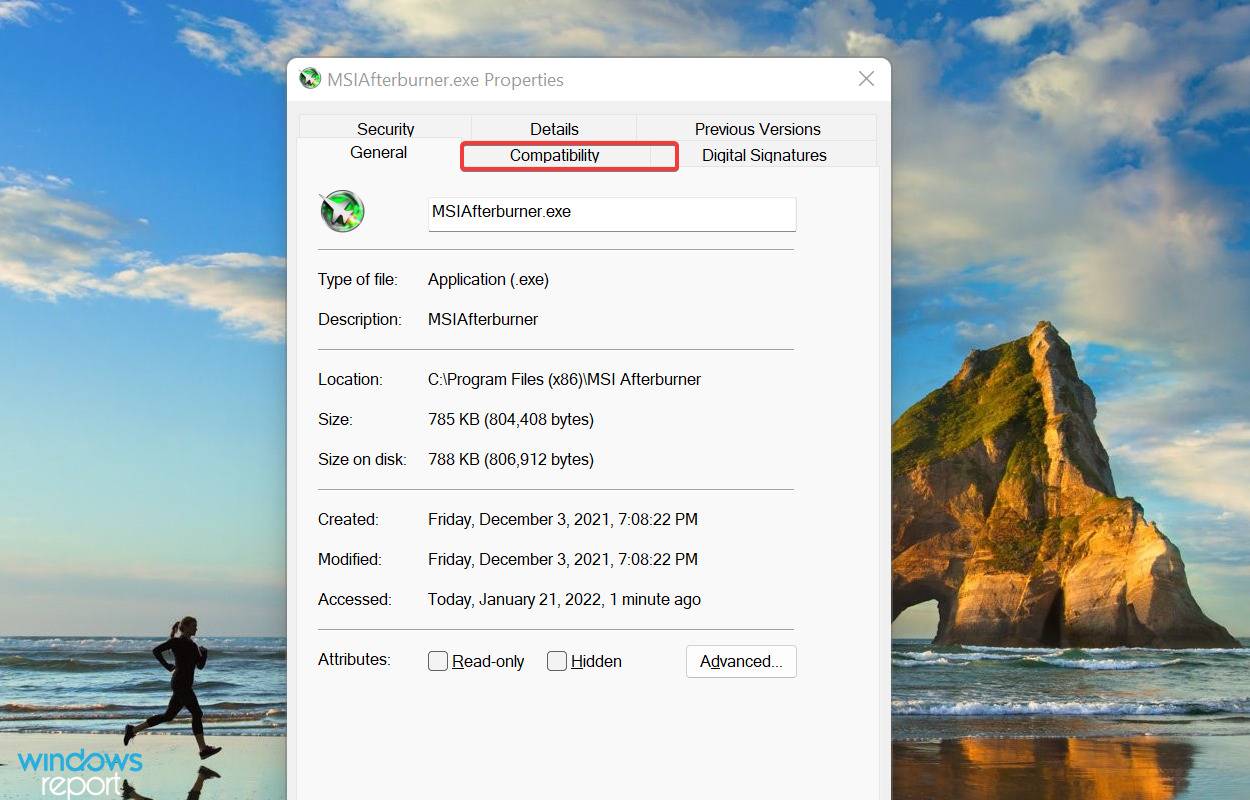Click inside the MSIAfterburner.exe filename field
1250x800 pixels.
[x=611, y=213]
